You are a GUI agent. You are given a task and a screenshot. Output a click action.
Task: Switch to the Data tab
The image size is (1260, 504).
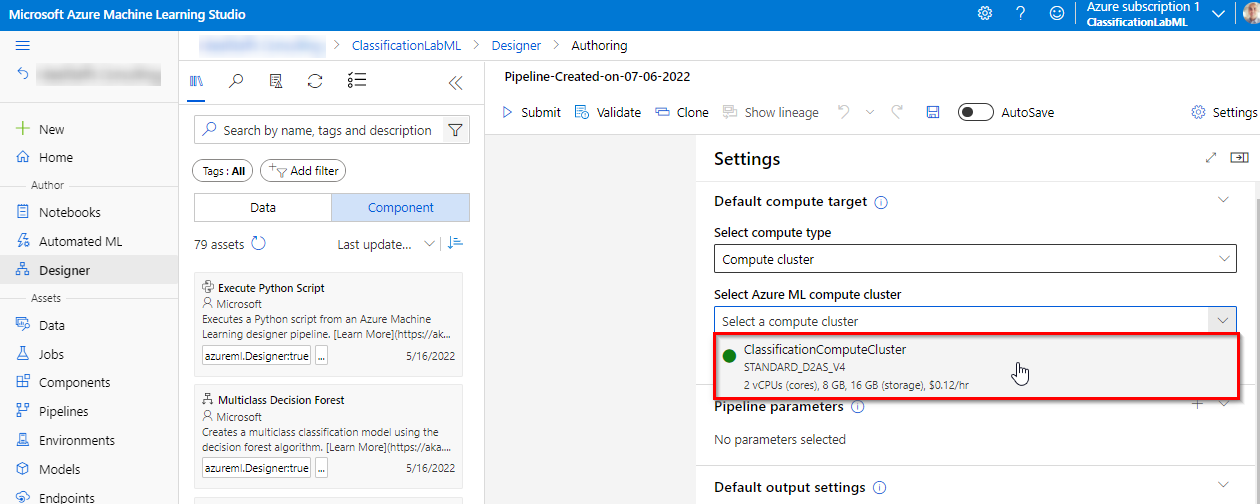pos(262,208)
